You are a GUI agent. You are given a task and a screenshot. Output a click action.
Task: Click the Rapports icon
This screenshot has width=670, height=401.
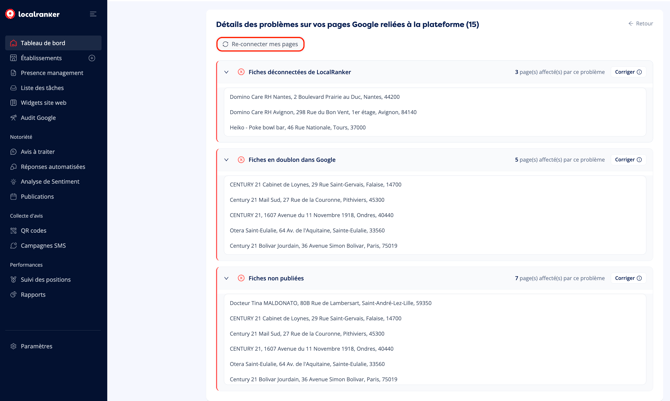click(x=13, y=295)
